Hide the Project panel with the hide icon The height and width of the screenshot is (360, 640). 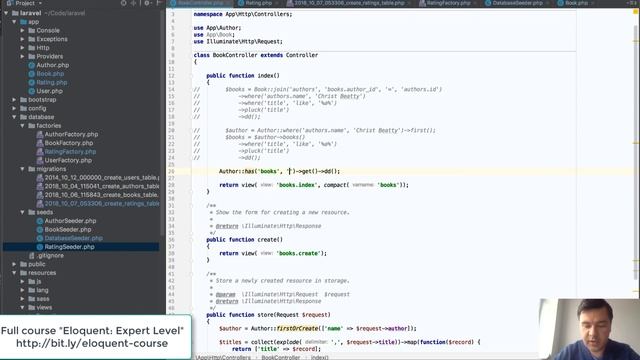[x=160, y=3]
